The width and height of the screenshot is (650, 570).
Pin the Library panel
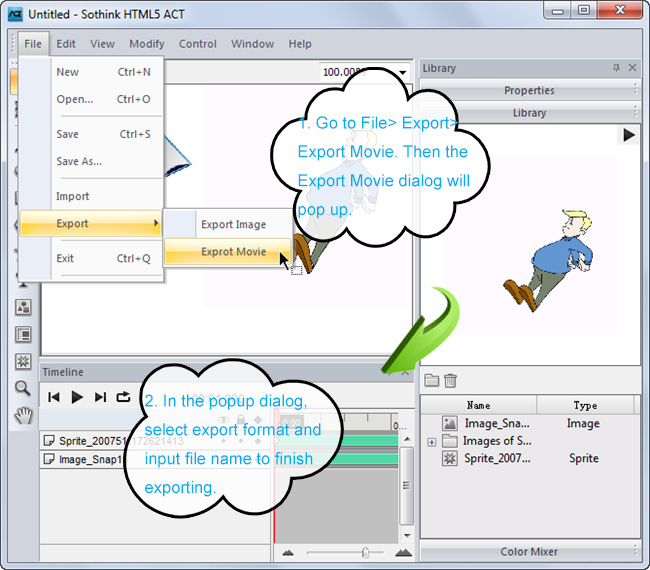(x=616, y=68)
